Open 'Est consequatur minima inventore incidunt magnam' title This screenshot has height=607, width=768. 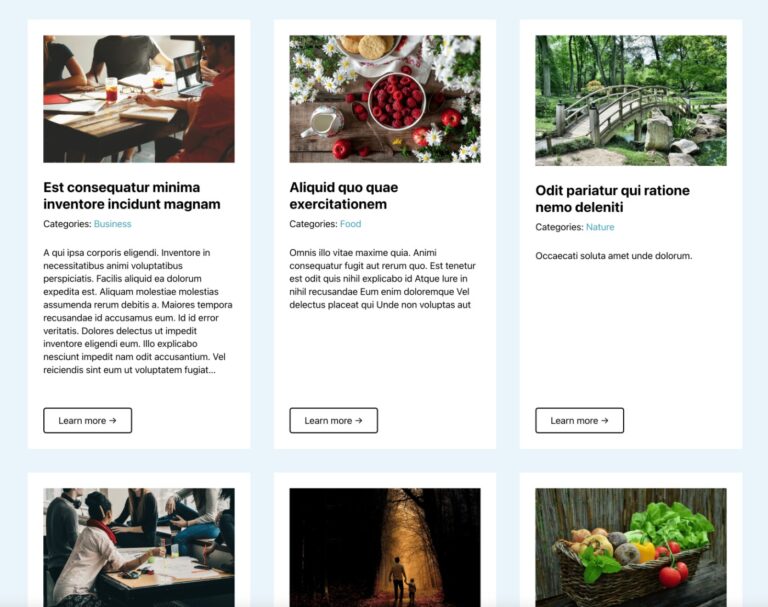(x=132, y=195)
